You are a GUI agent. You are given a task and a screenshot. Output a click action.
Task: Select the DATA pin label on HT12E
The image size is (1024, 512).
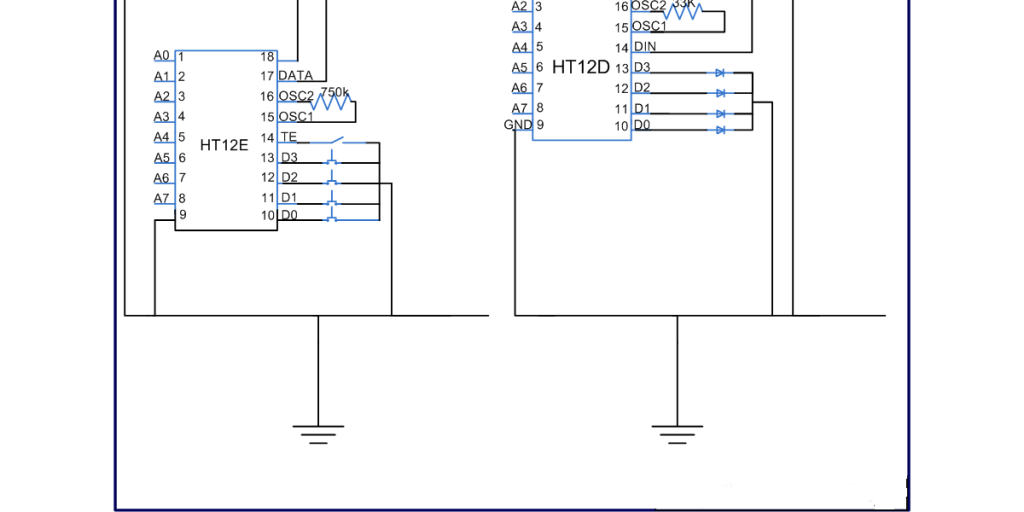[x=295, y=76]
